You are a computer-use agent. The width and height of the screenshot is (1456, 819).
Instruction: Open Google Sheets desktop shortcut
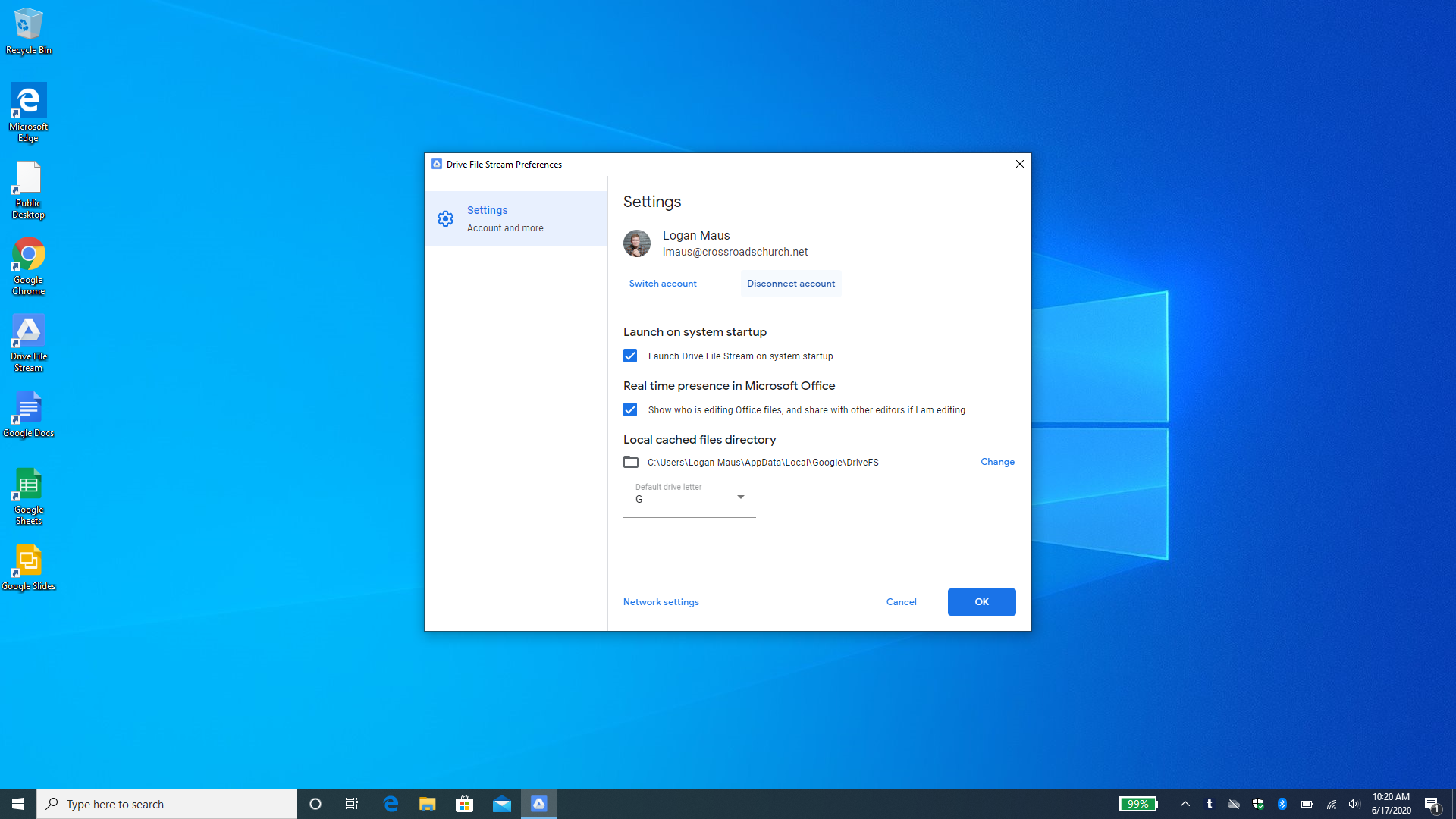coord(29,496)
